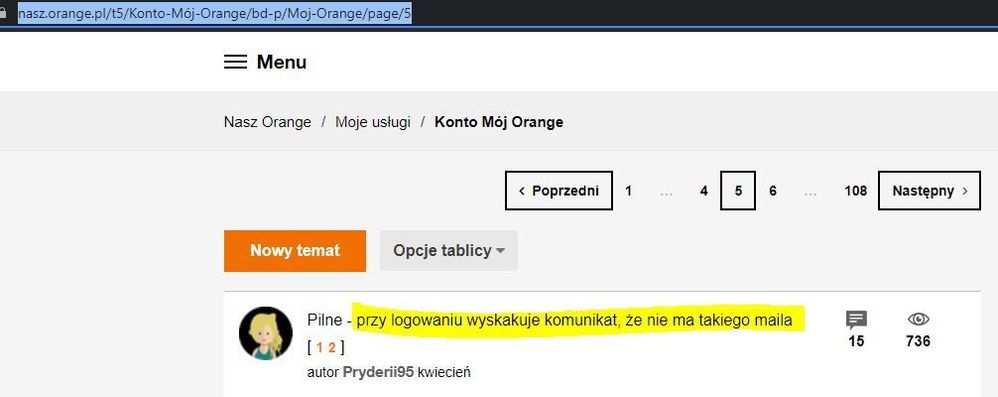Click the browser address bar URL

[x=215, y=14]
